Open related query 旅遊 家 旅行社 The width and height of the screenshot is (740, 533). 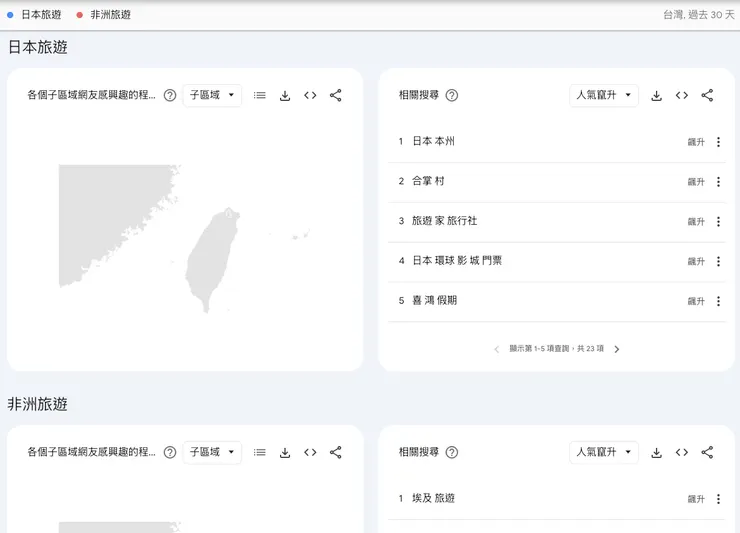click(445, 220)
